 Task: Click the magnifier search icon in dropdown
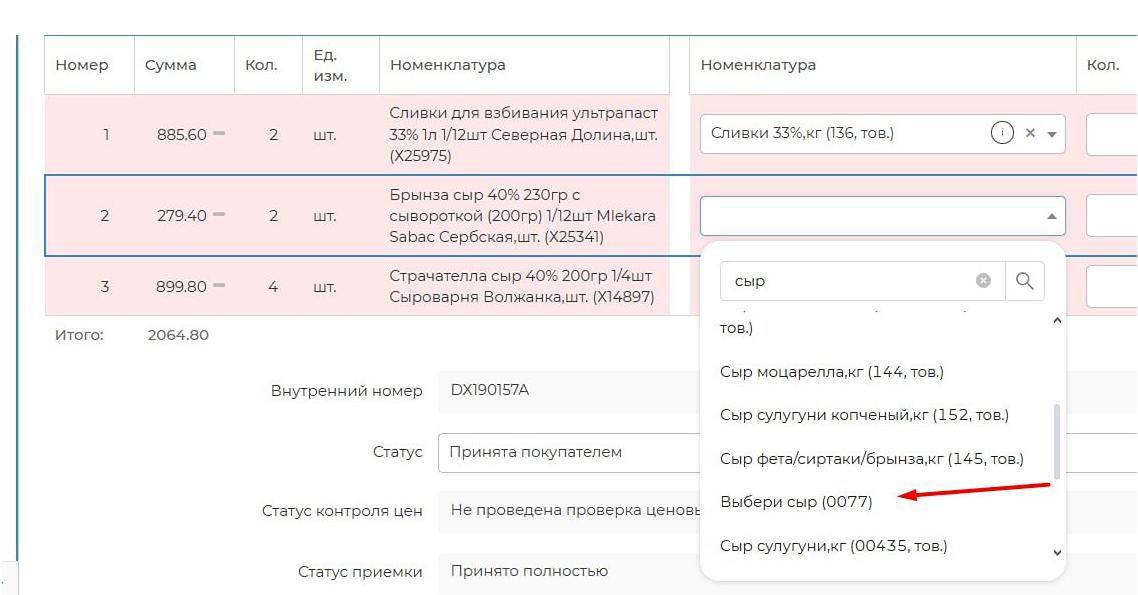click(1024, 281)
